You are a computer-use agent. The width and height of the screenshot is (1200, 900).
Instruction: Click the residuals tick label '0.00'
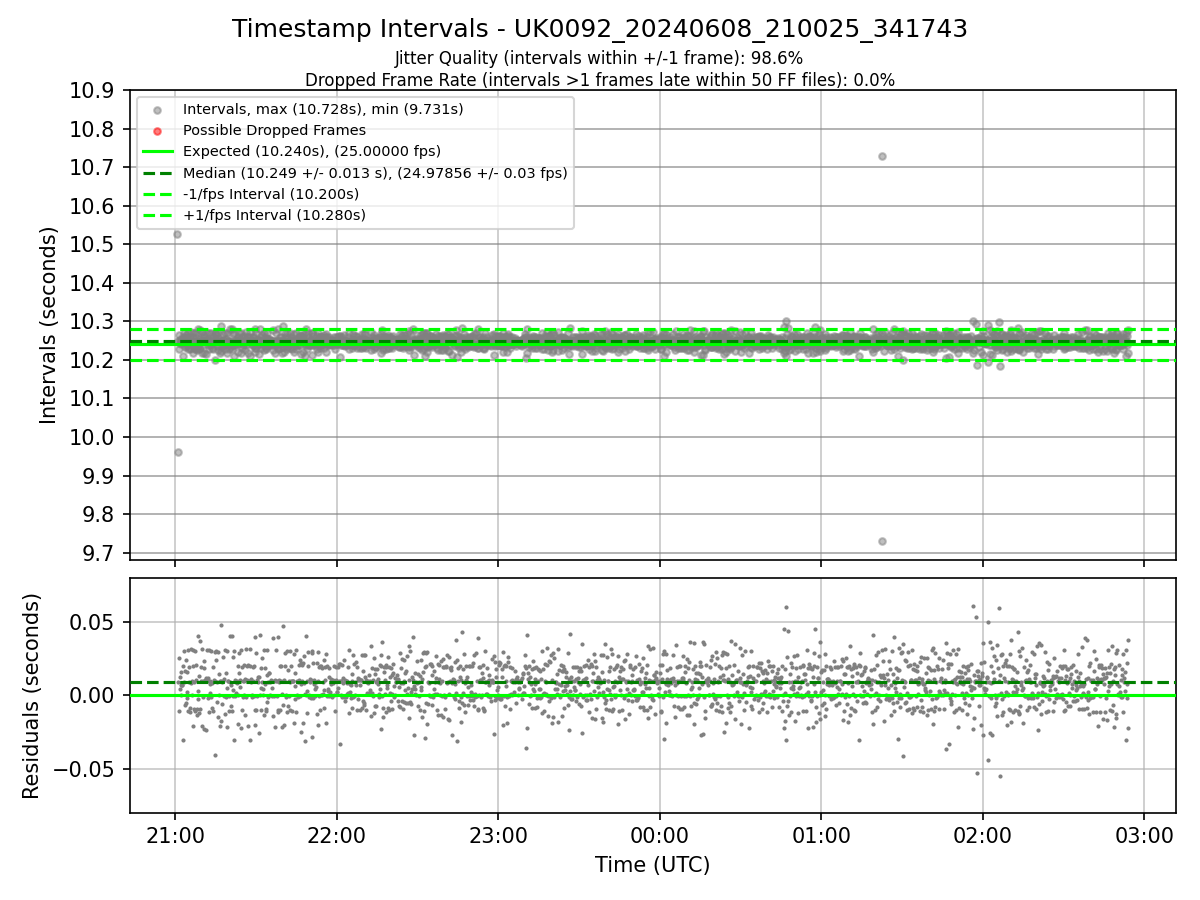[x=91, y=696]
